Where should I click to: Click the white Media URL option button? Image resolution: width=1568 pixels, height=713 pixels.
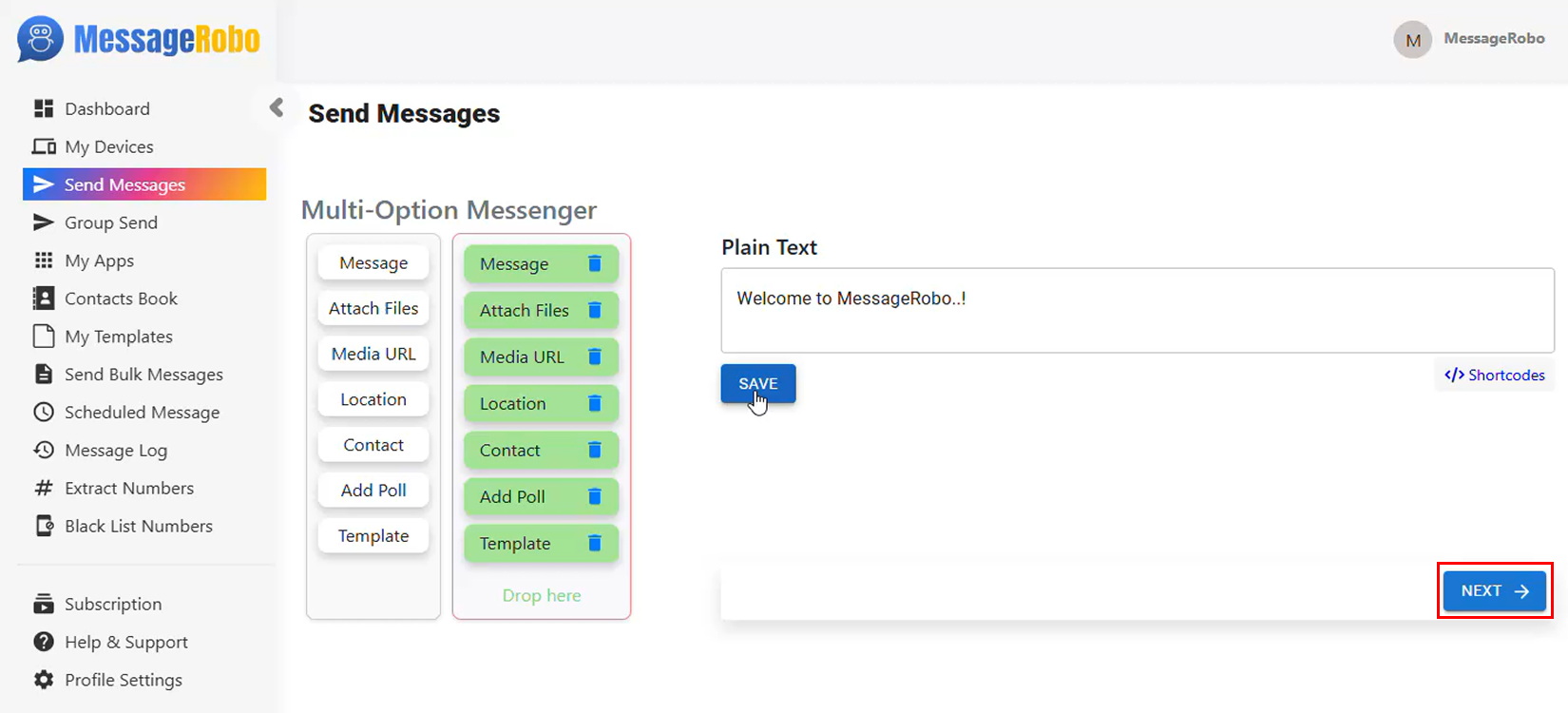pyautogui.click(x=373, y=354)
